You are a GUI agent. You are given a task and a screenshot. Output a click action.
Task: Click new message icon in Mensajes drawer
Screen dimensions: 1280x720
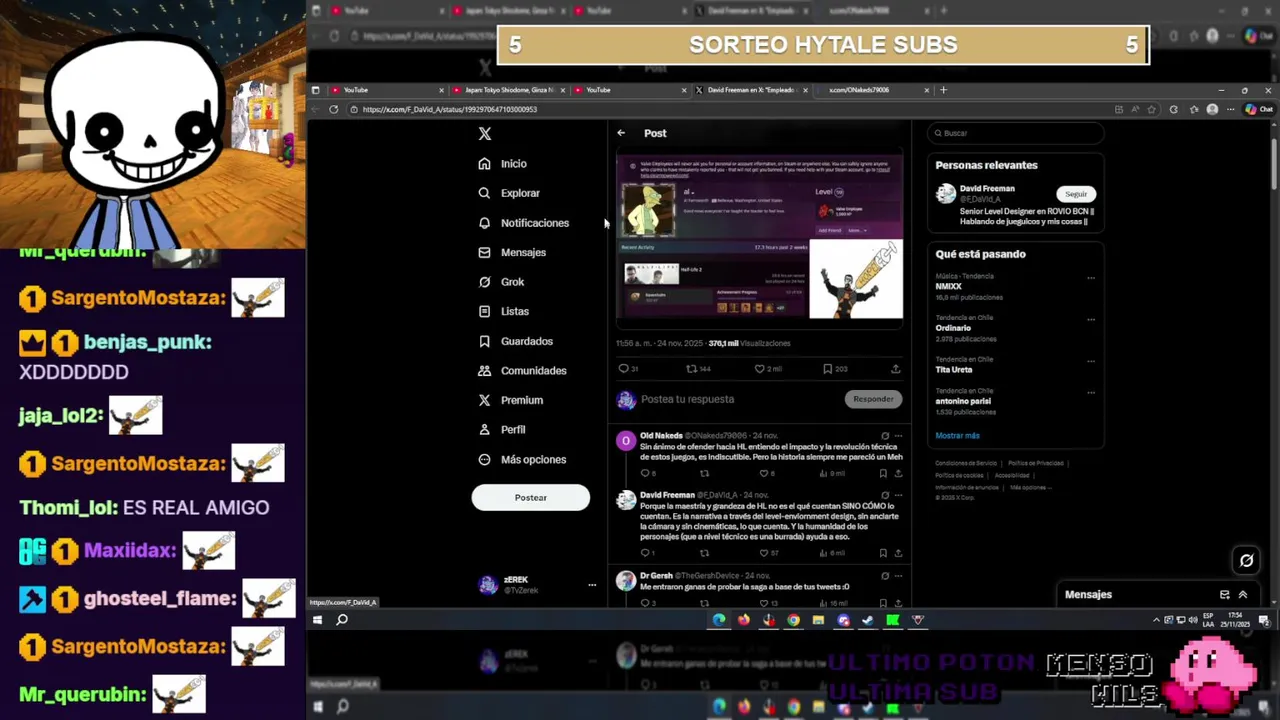(x=1224, y=594)
